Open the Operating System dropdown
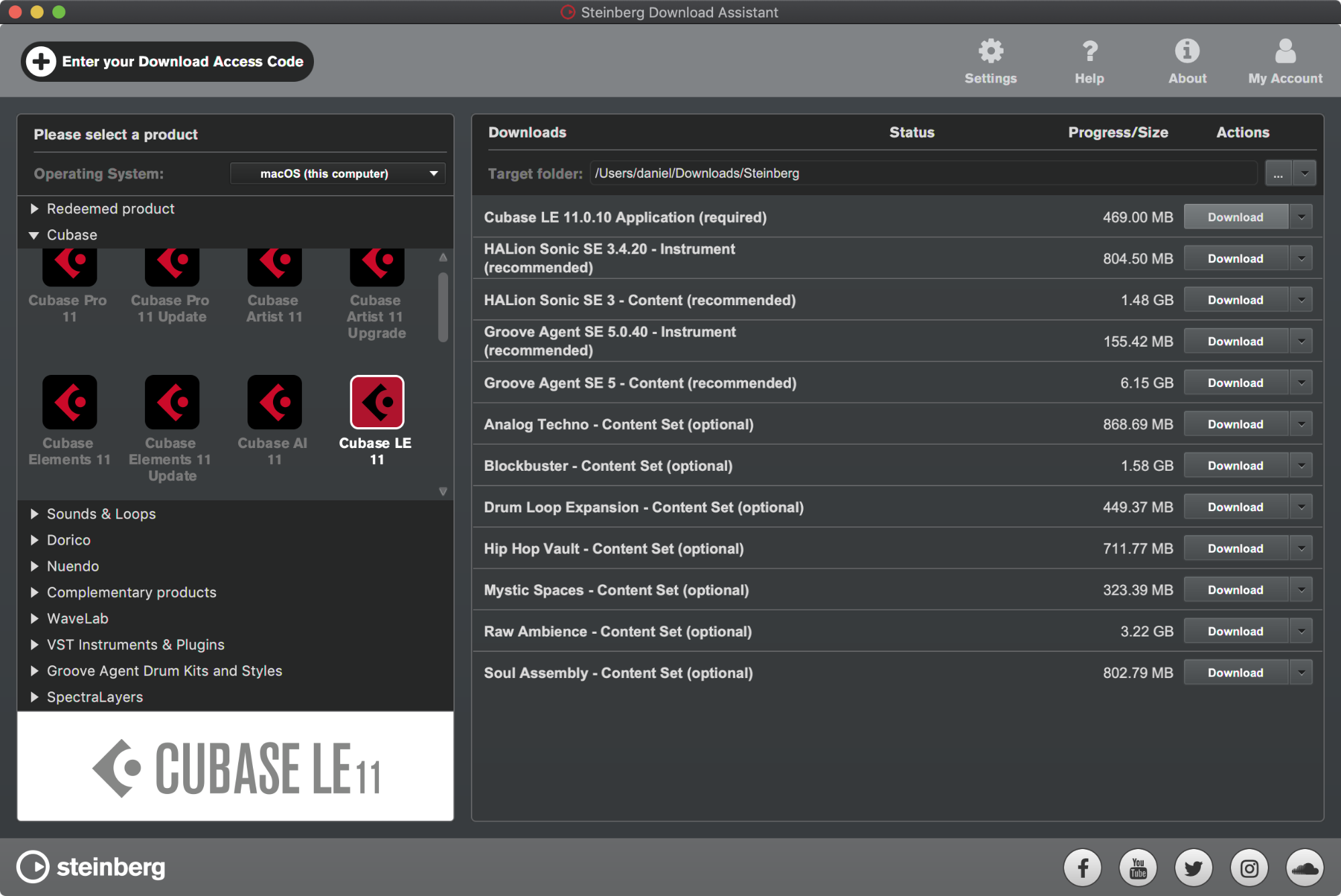The image size is (1341, 896). coord(337,174)
